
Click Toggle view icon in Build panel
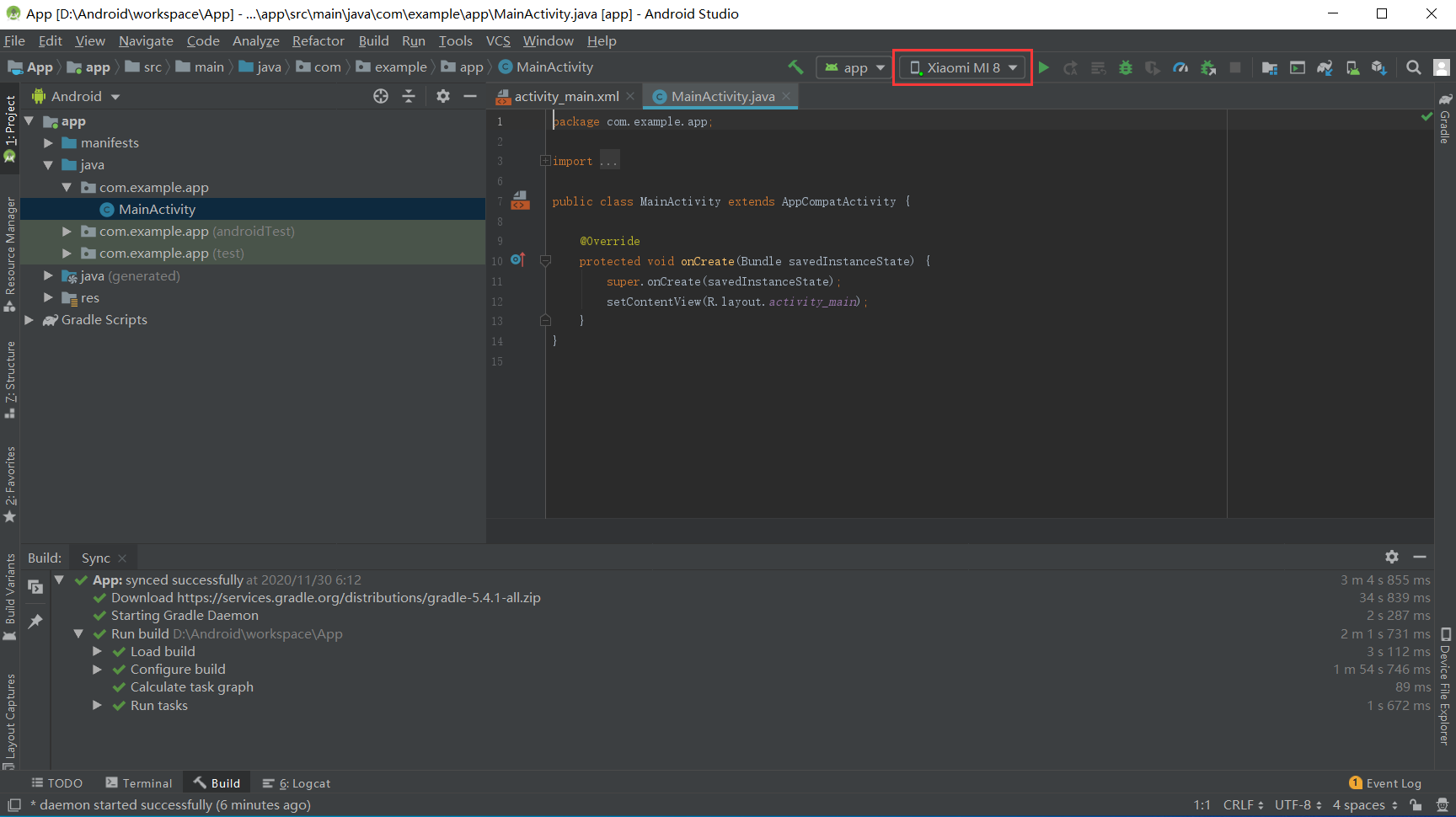[x=35, y=586]
